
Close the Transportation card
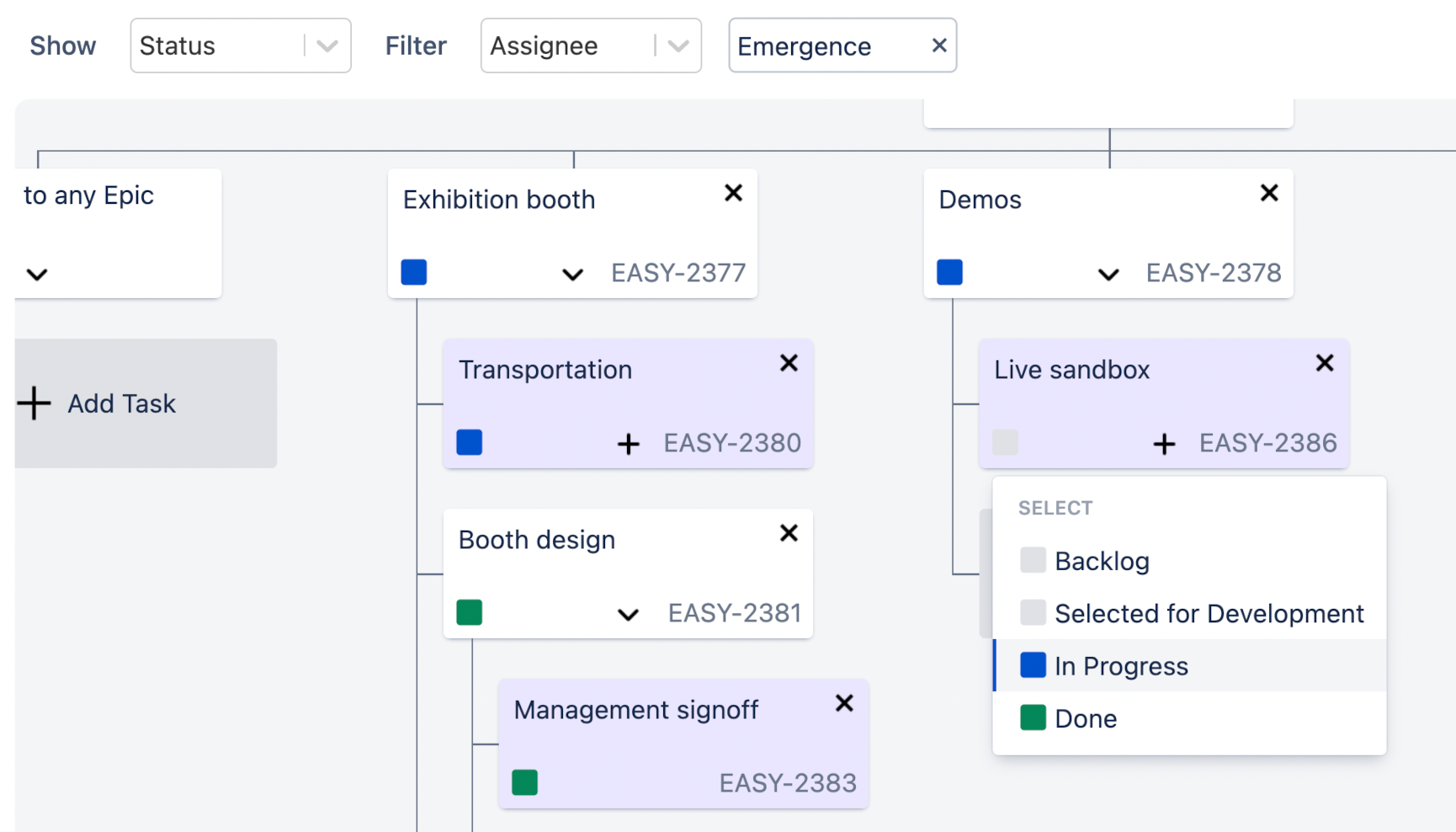click(x=789, y=363)
